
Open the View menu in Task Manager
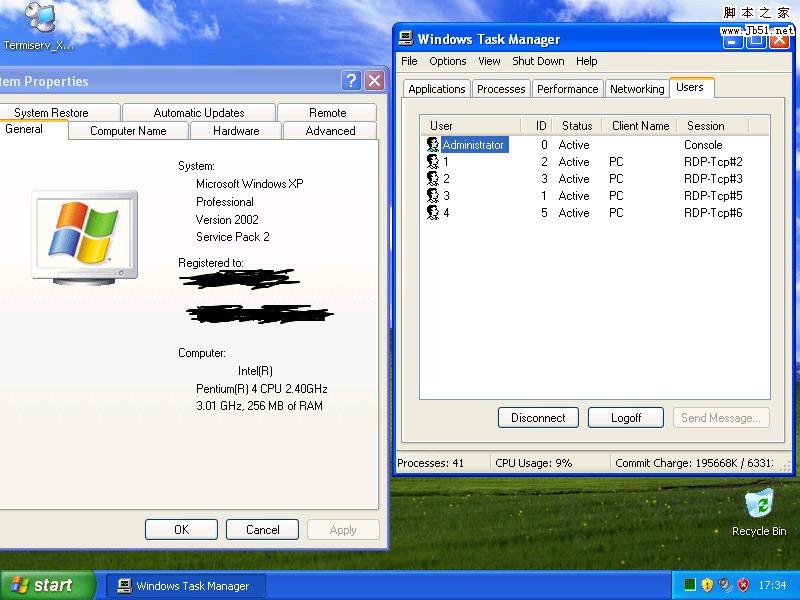click(x=489, y=61)
